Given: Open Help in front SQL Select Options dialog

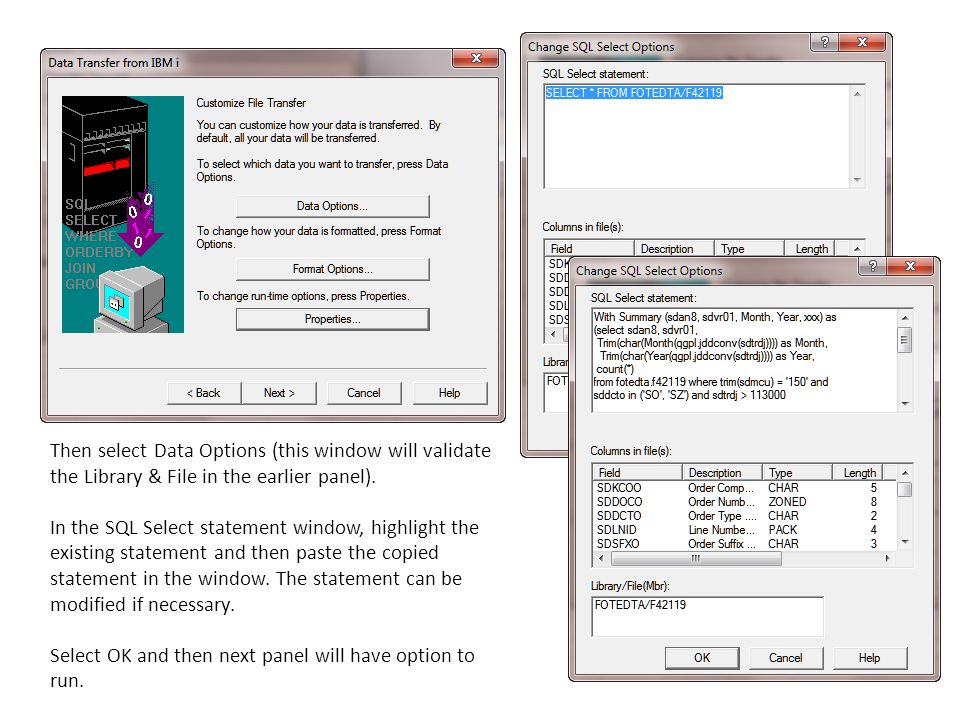Looking at the screenshot, I should 869,658.
